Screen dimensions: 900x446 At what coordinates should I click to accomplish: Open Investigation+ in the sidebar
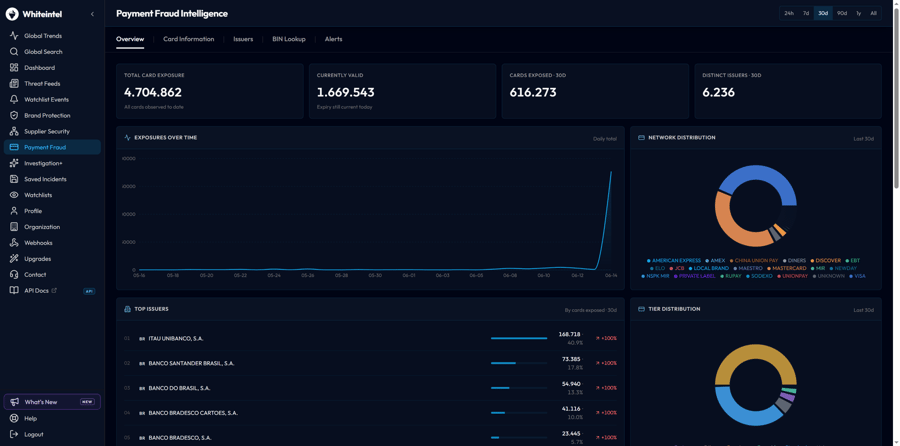click(52, 163)
